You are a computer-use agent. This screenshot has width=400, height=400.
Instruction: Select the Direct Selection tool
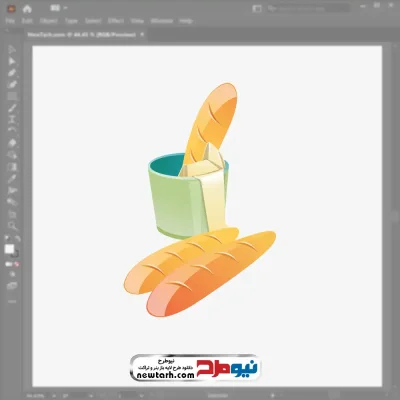[12, 61]
